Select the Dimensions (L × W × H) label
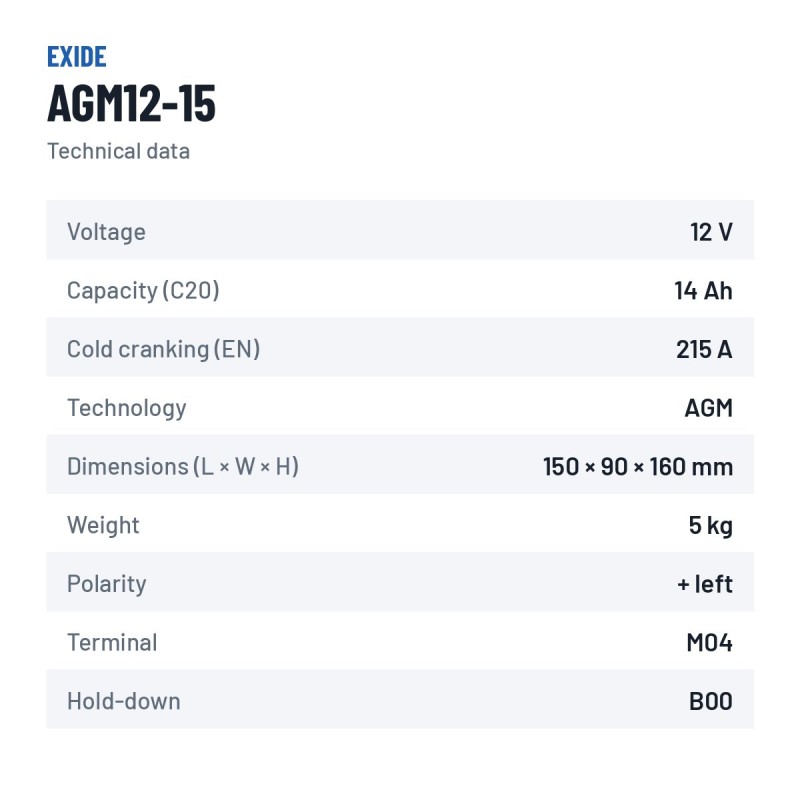This screenshot has height=800, width=800. [183, 467]
